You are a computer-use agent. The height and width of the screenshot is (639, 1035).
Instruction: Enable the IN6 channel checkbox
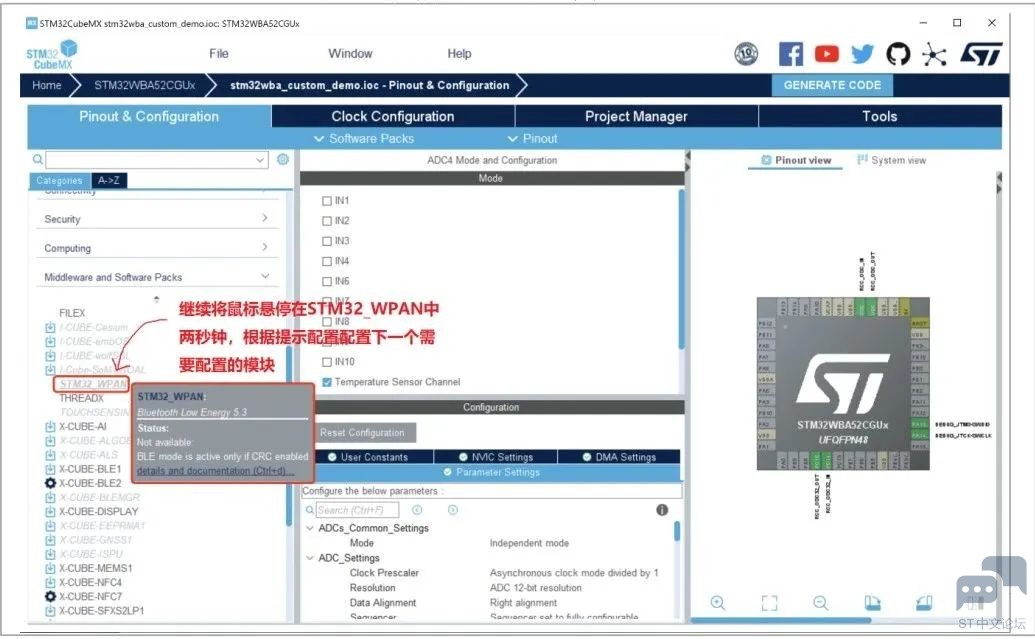point(327,281)
